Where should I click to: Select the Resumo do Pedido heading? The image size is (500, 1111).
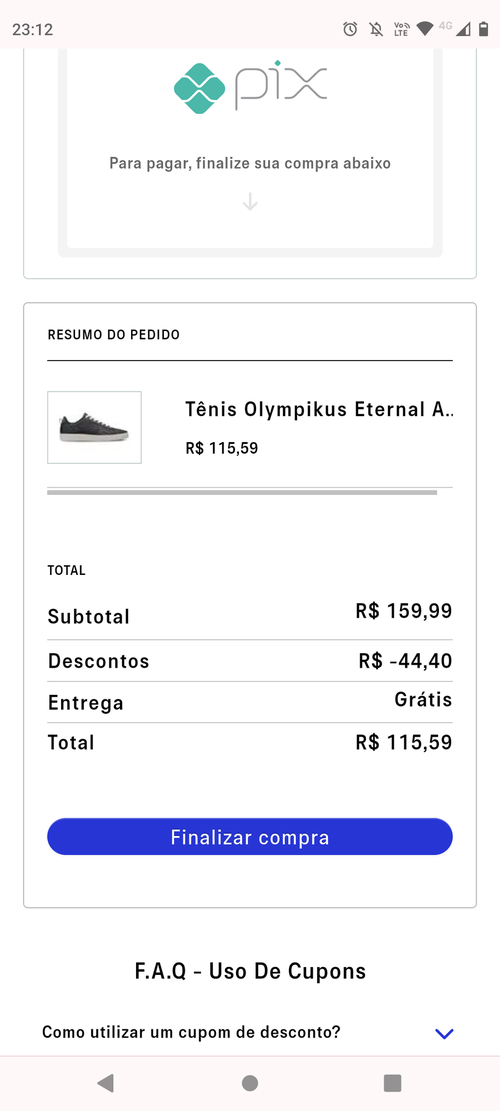click(x=114, y=334)
